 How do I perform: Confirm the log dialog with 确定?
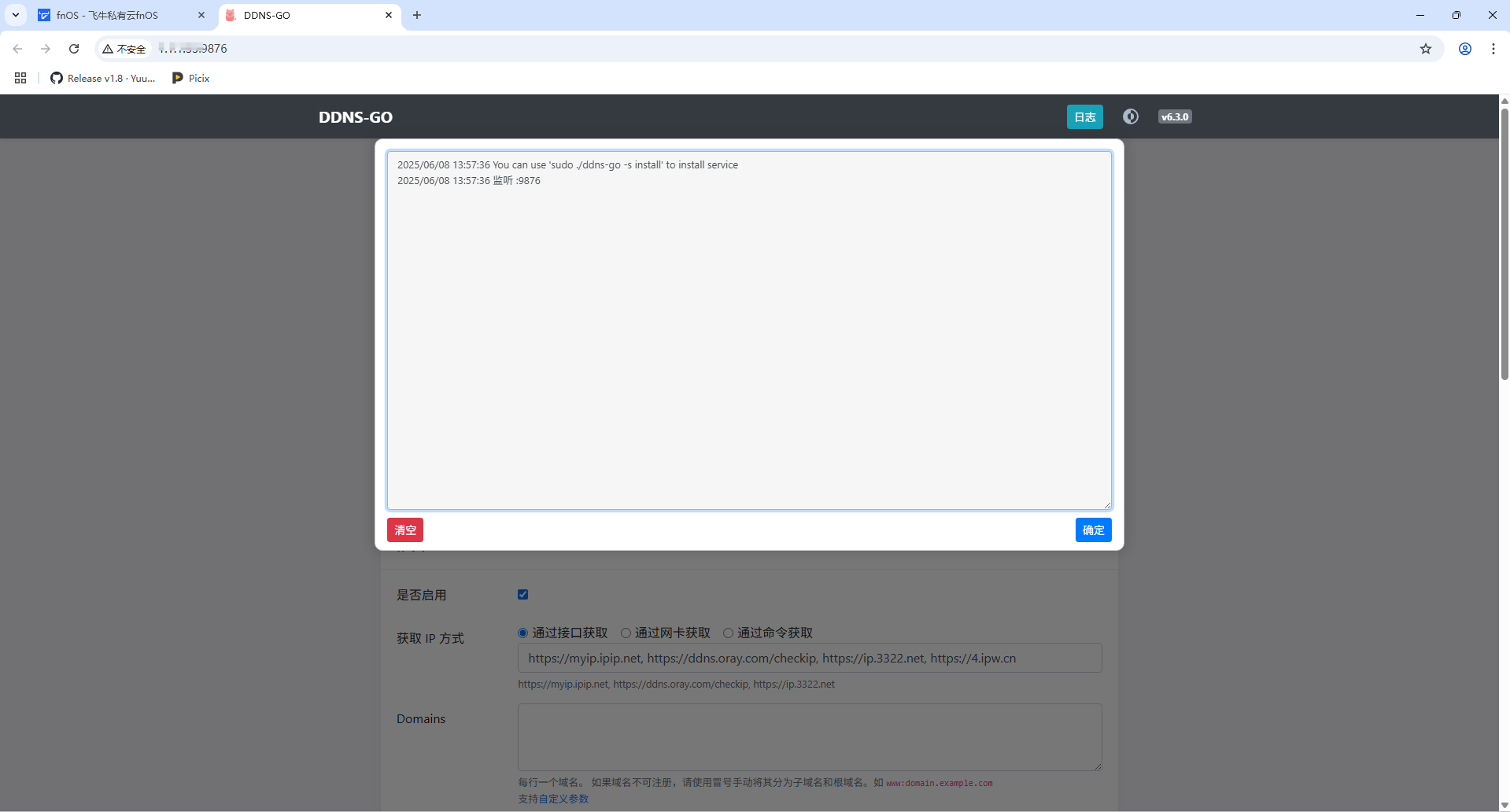(1093, 530)
